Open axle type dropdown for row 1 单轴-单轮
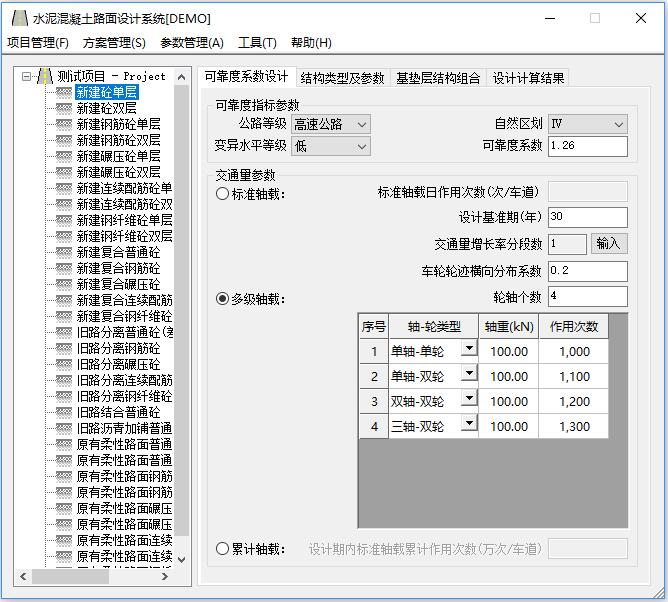The width and height of the screenshot is (668, 602). (x=469, y=349)
